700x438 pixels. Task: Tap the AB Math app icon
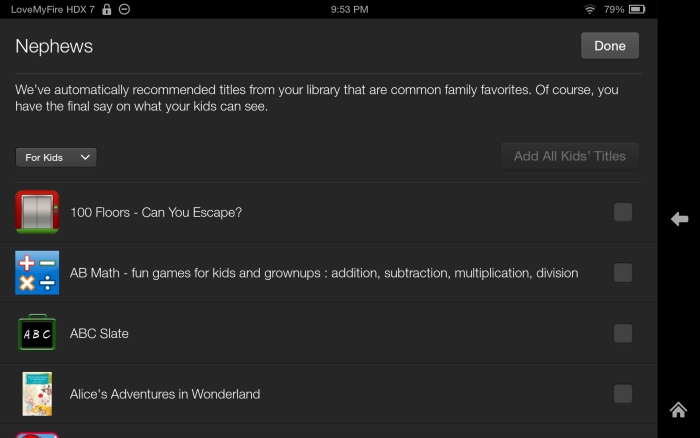click(x=37, y=272)
